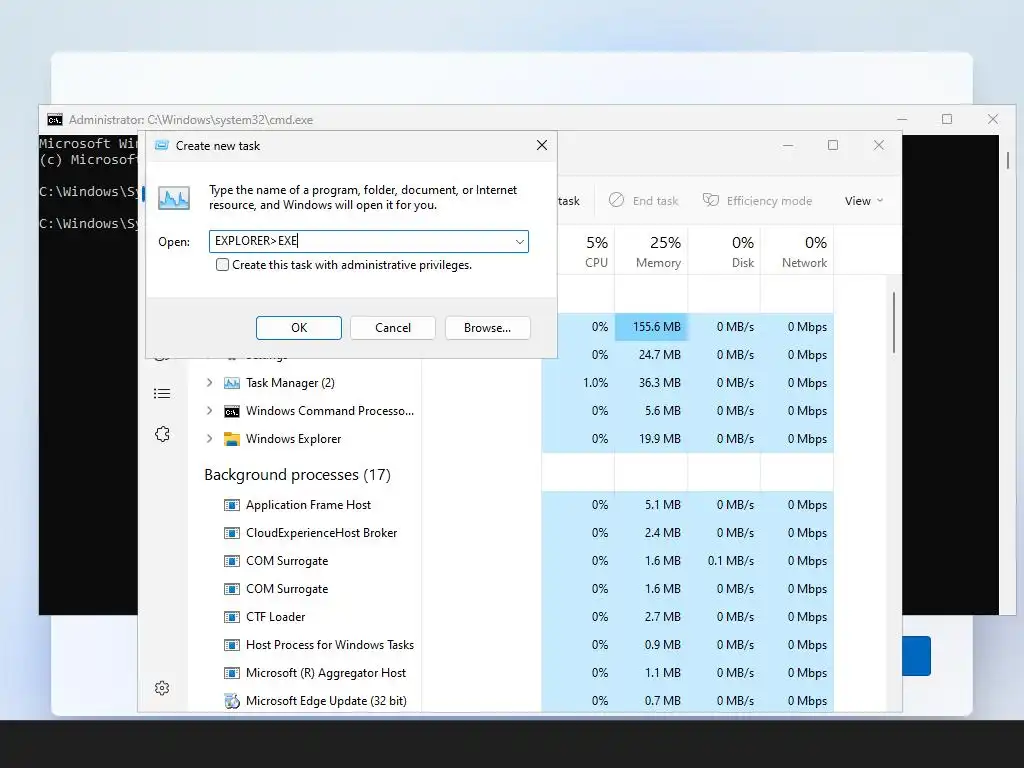1024x768 pixels.
Task: Click the 0.1 MB/s disk value
Action: (731, 561)
